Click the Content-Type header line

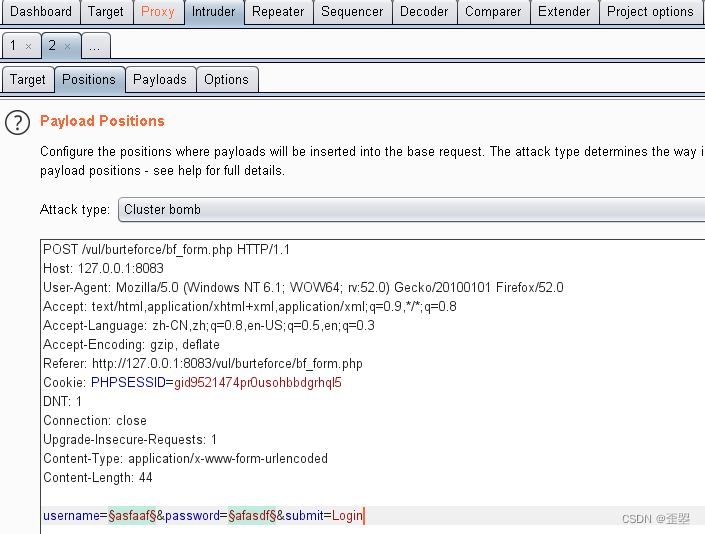[185, 458]
